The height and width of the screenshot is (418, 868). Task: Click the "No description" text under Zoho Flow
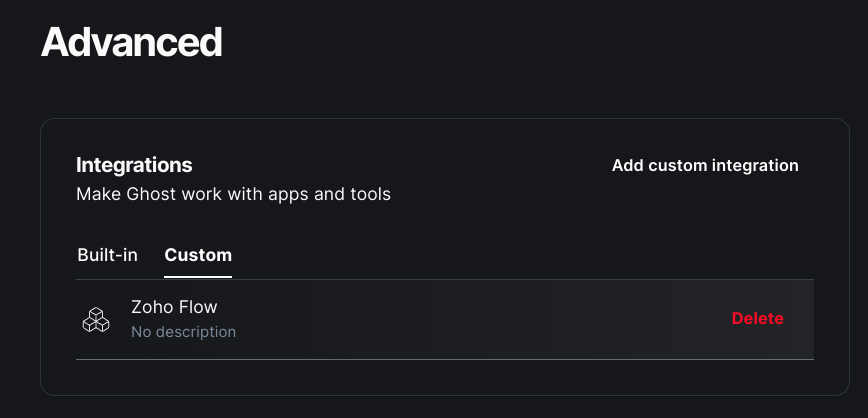coord(183,331)
